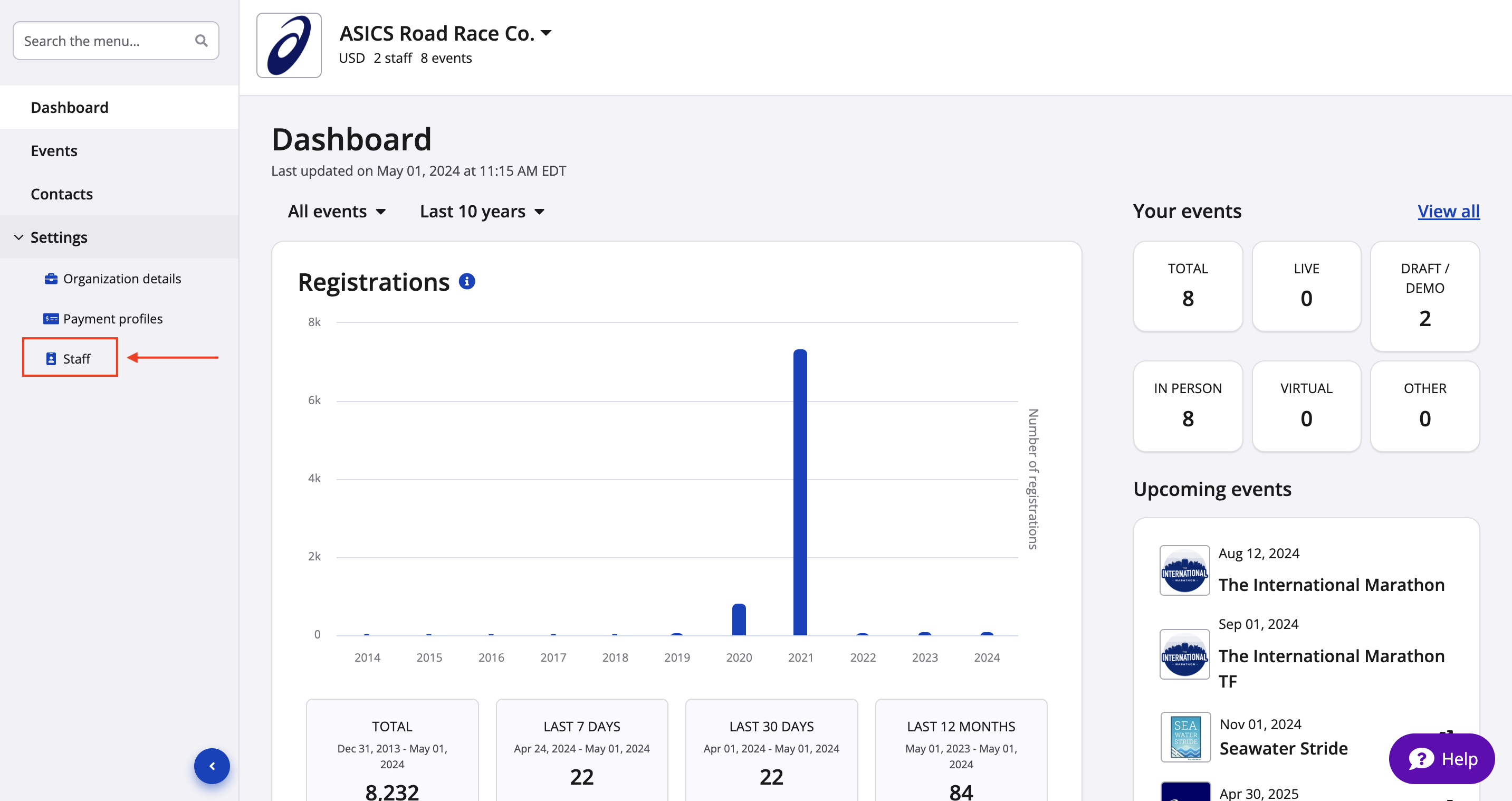Click the Organization details briefcase icon

tap(51, 279)
